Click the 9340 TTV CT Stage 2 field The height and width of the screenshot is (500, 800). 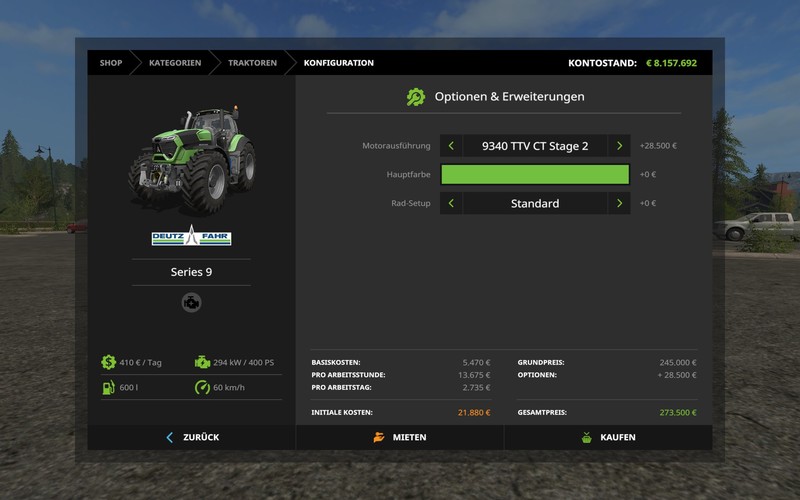point(535,146)
